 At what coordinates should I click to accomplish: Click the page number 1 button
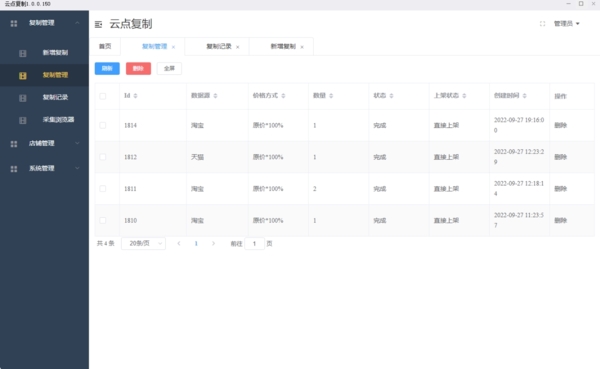(196, 243)
